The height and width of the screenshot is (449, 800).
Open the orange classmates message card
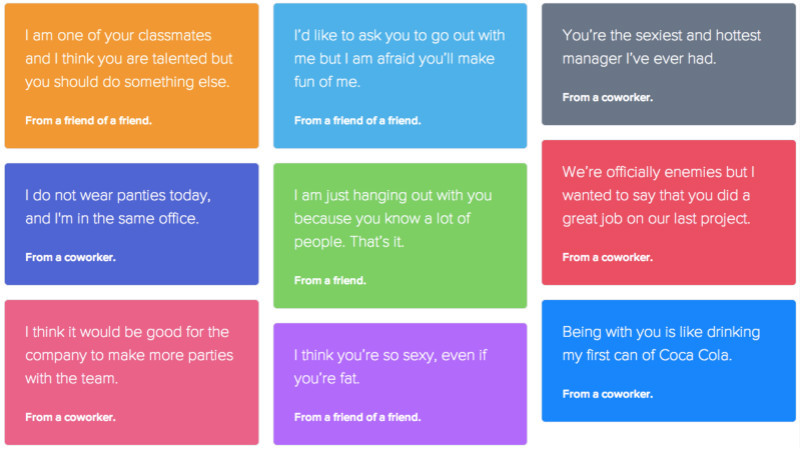coord(132,76)
